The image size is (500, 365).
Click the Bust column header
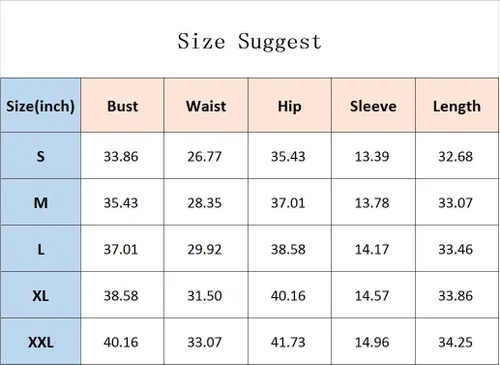122,106
